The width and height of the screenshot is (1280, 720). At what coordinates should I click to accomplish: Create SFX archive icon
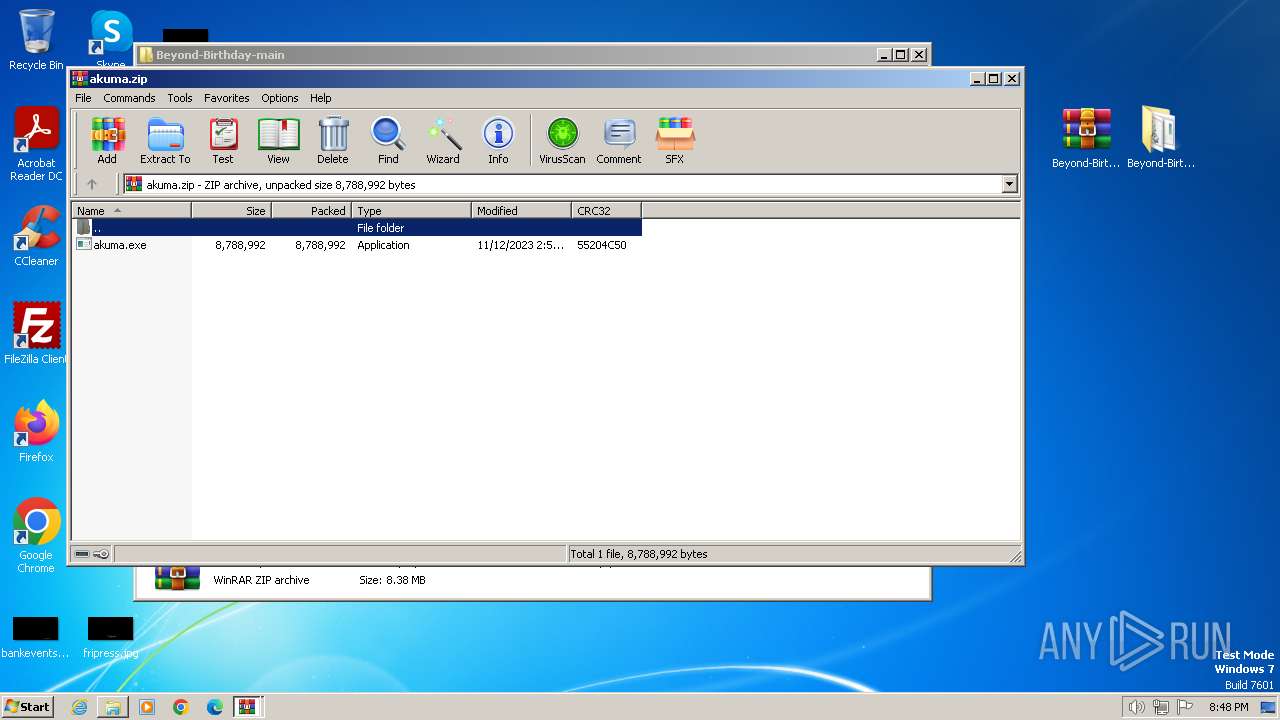point(675,140)
